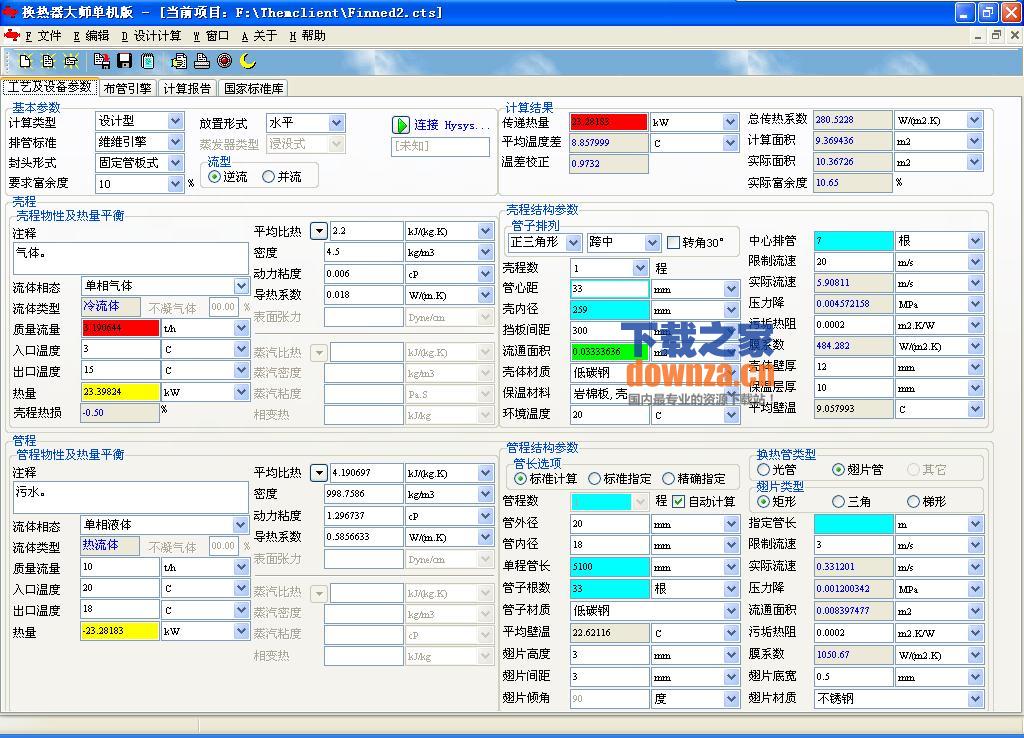Restore the inner document window
Image resolution: width=1024 pixels, height=738 pixels.
(x=996, y=35)
